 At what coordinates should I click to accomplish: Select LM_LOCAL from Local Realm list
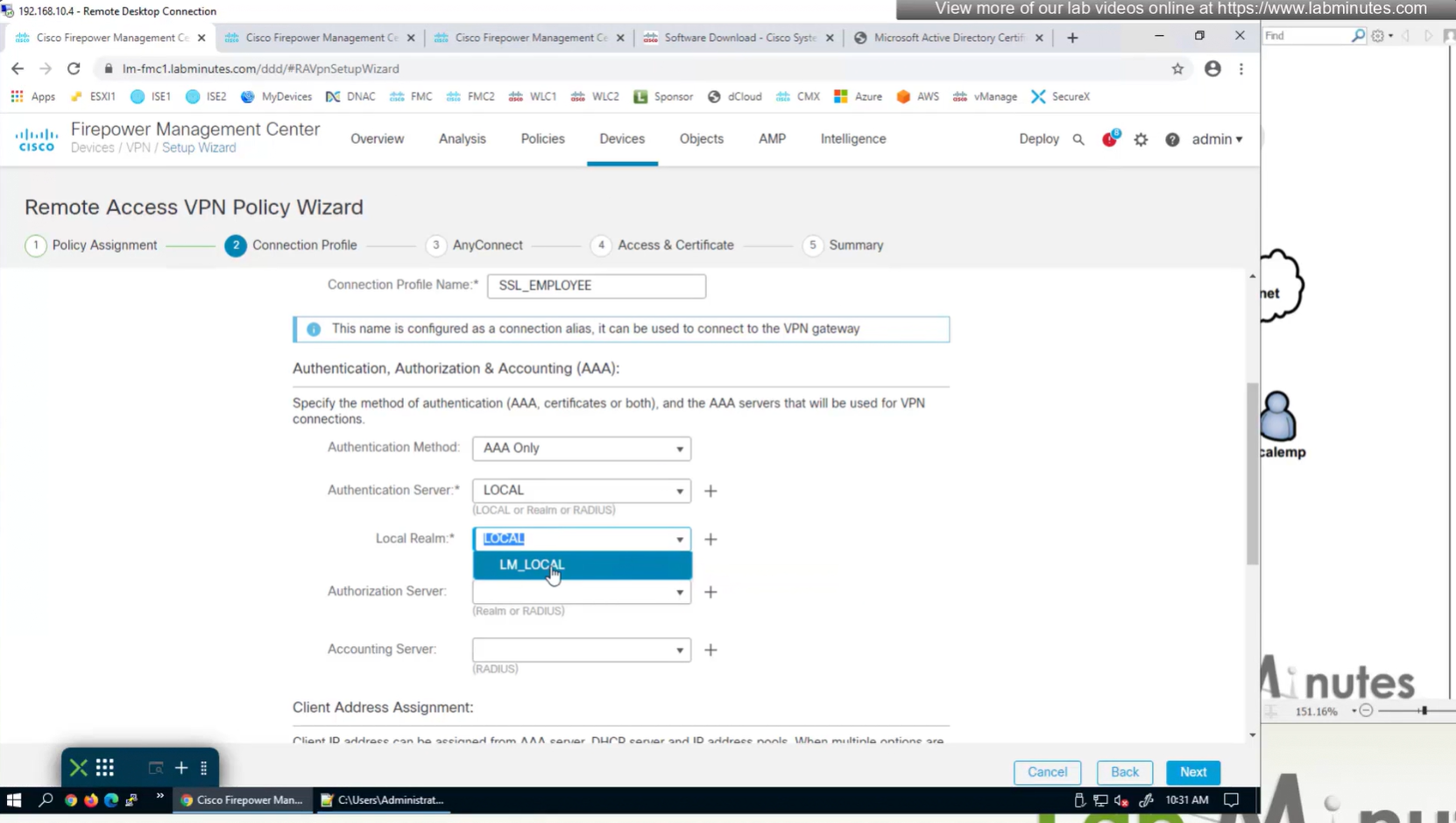coord(532,565)
